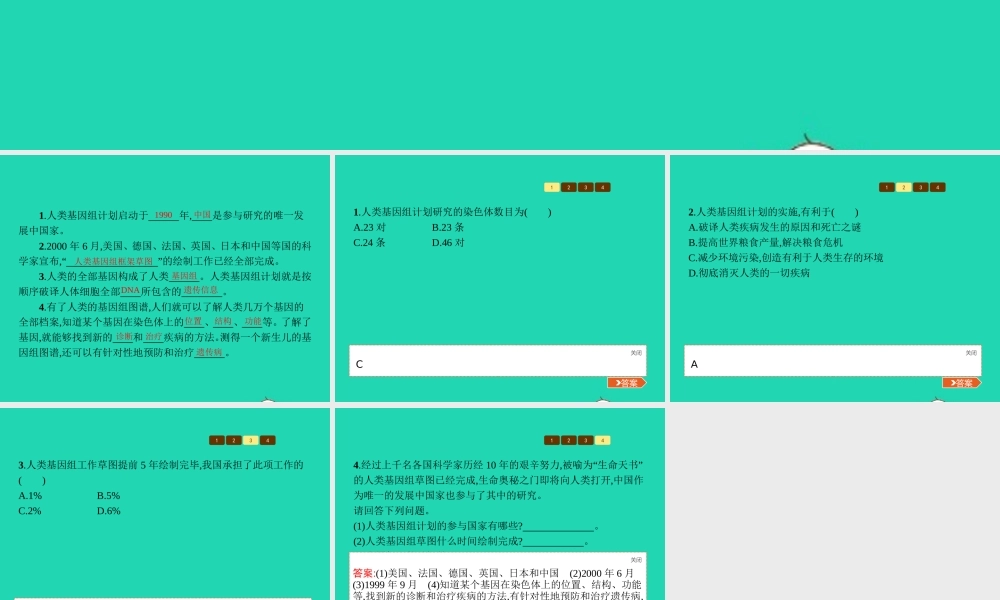Open the fill-in-the-blank review slide thumbnail
Screen dimensions: 1000x600
point(165,278)
